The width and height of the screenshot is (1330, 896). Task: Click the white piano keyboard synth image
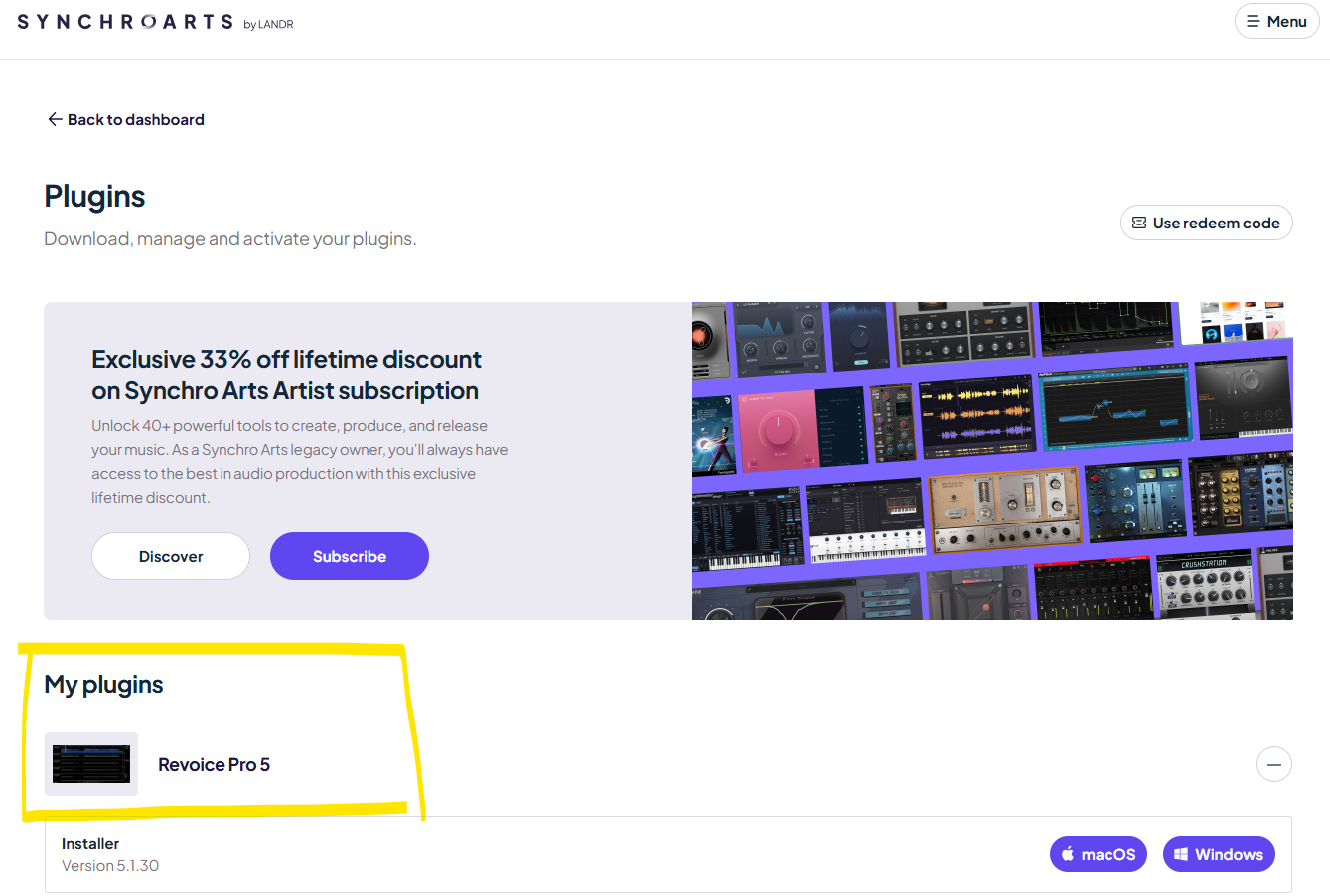click(864, 522)
